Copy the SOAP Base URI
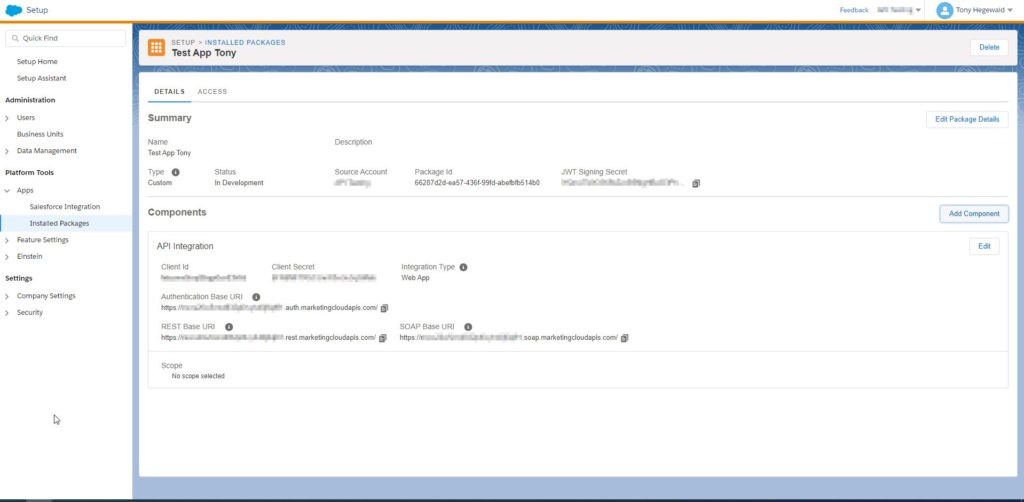 click(x=624, y=338)
